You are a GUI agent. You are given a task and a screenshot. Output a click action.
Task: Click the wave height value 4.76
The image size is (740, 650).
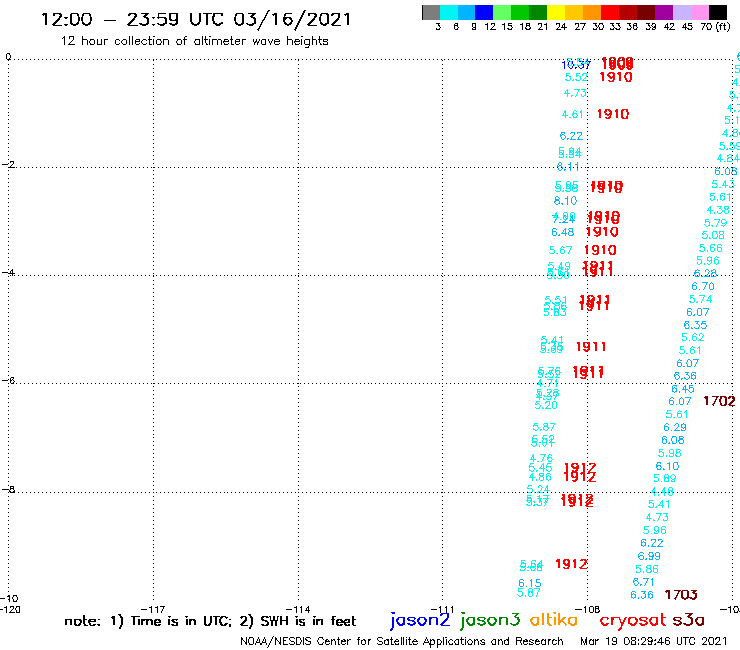click(541, 458)
